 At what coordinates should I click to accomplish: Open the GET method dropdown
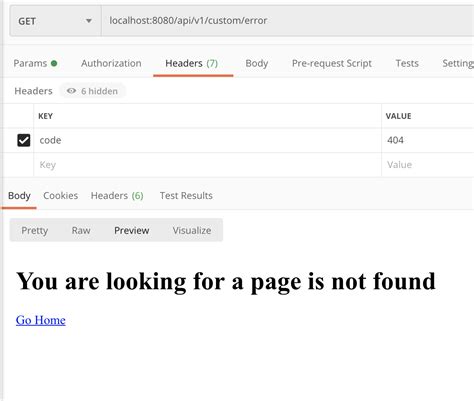click(x=55, y=21)
